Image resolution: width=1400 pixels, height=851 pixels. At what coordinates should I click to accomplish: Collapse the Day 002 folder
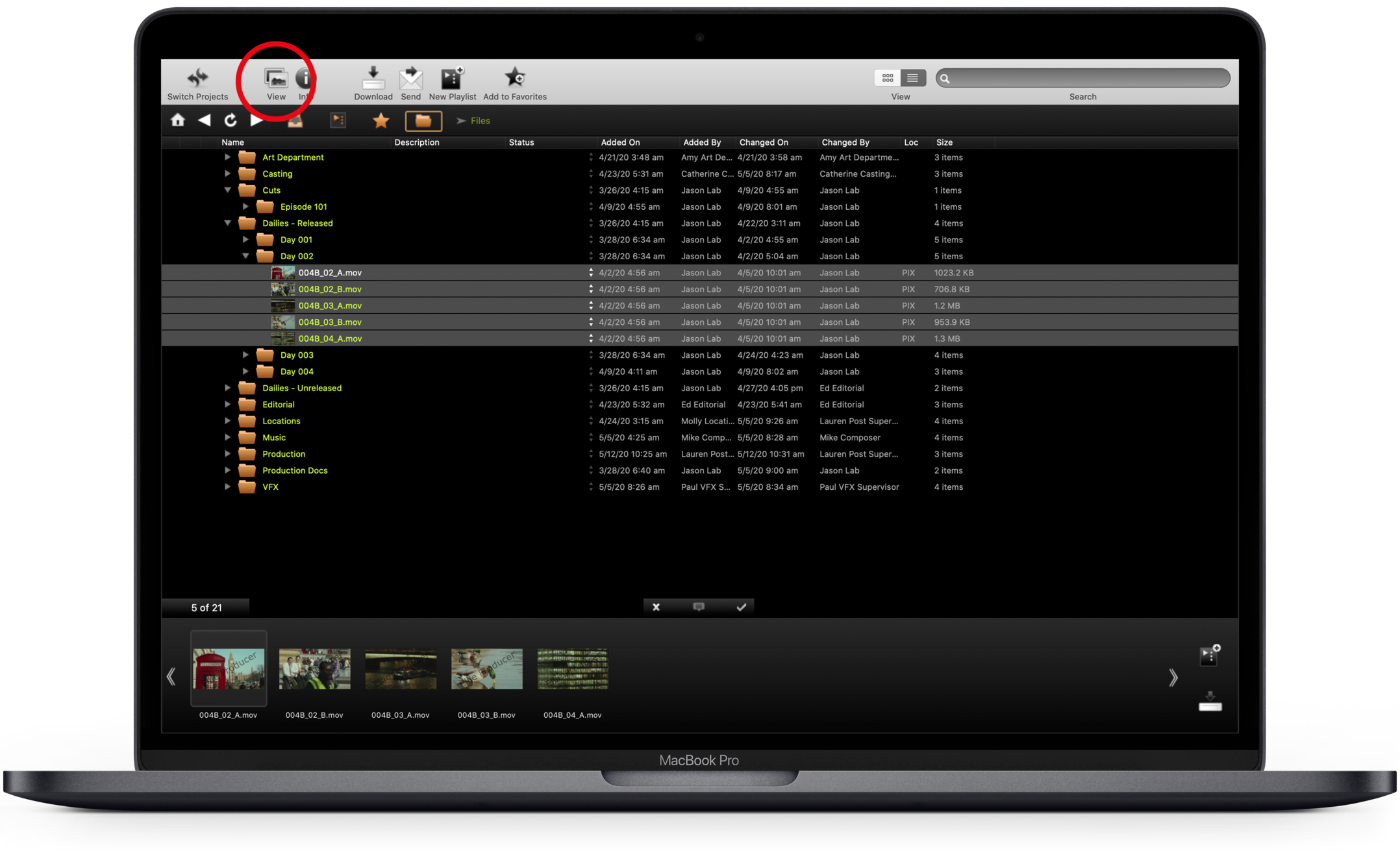pyautogui.click(x=245, y=256)
